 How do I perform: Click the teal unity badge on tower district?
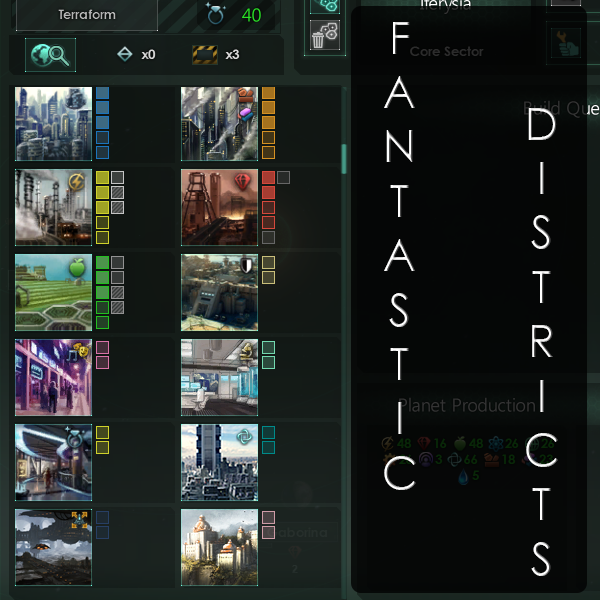244,437
